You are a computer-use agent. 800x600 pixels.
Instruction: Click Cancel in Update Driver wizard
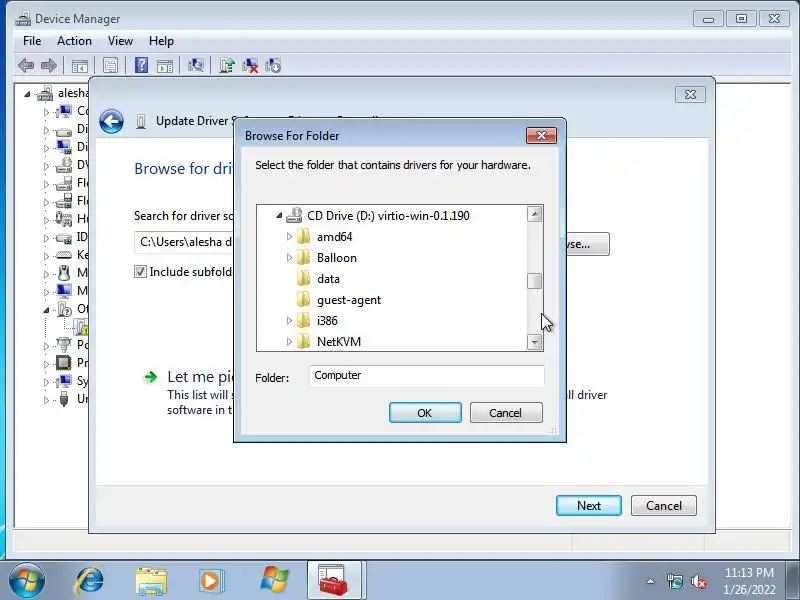(664, 506)
